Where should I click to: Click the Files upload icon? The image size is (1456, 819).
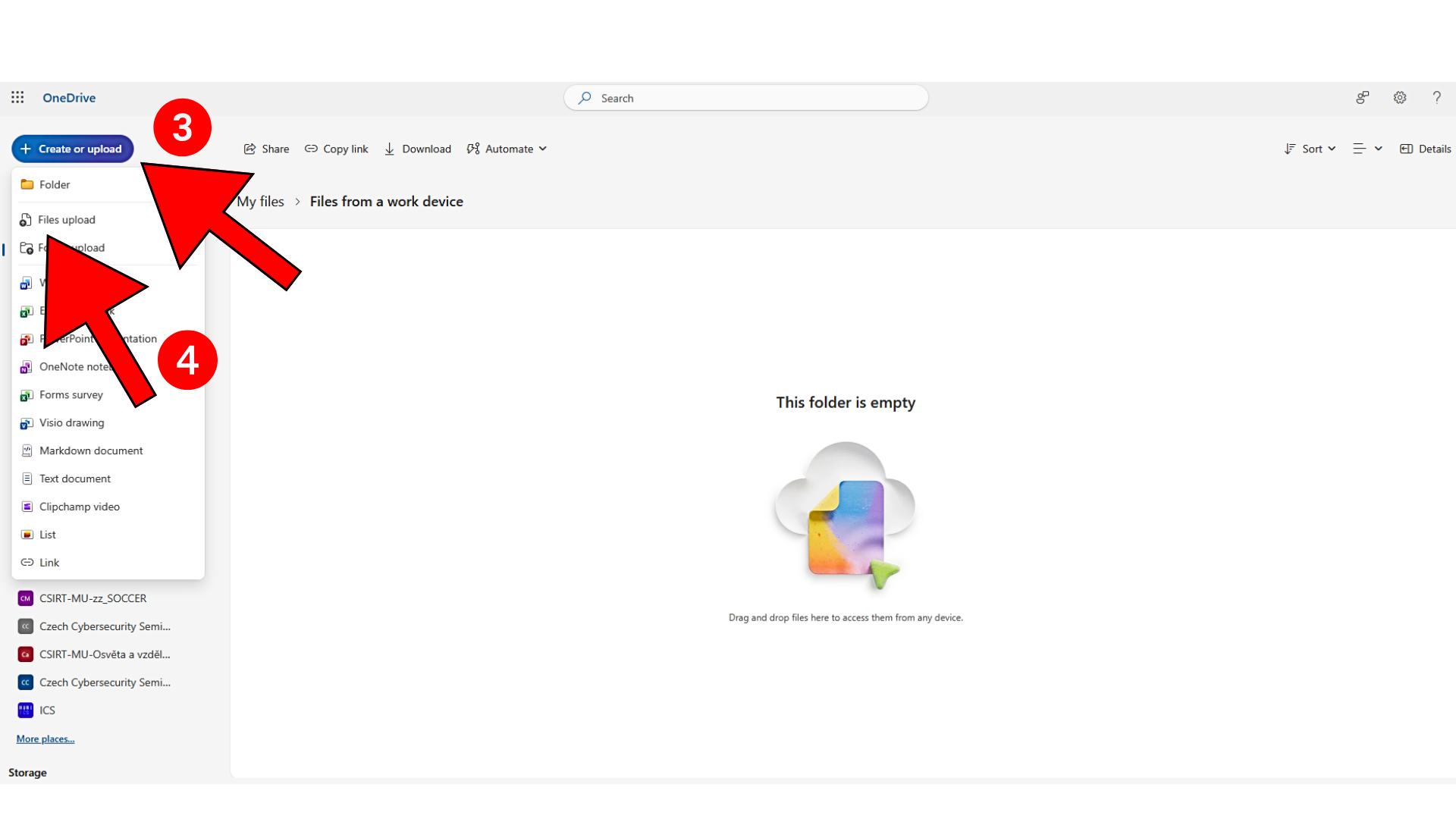coord(26,220)
